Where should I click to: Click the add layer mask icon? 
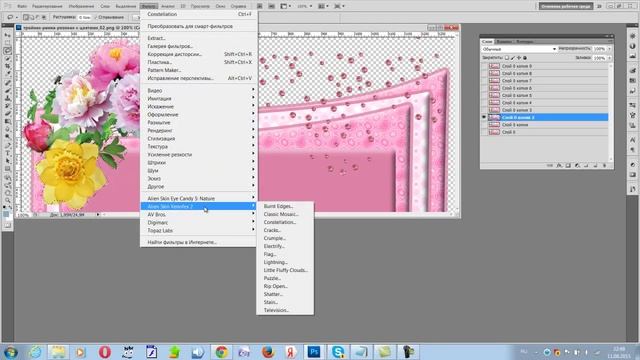(x=568, y=166)
